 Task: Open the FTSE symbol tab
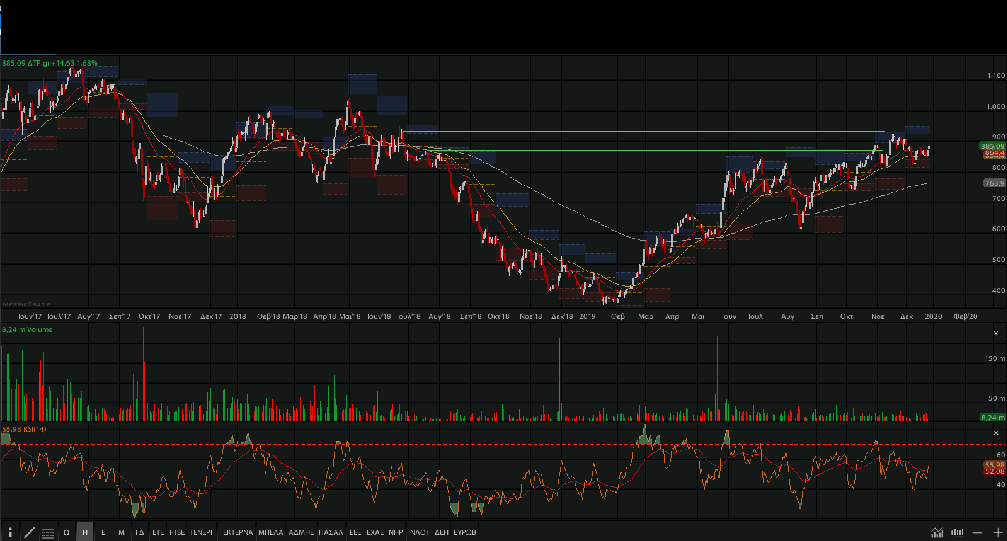pos(177,532)
